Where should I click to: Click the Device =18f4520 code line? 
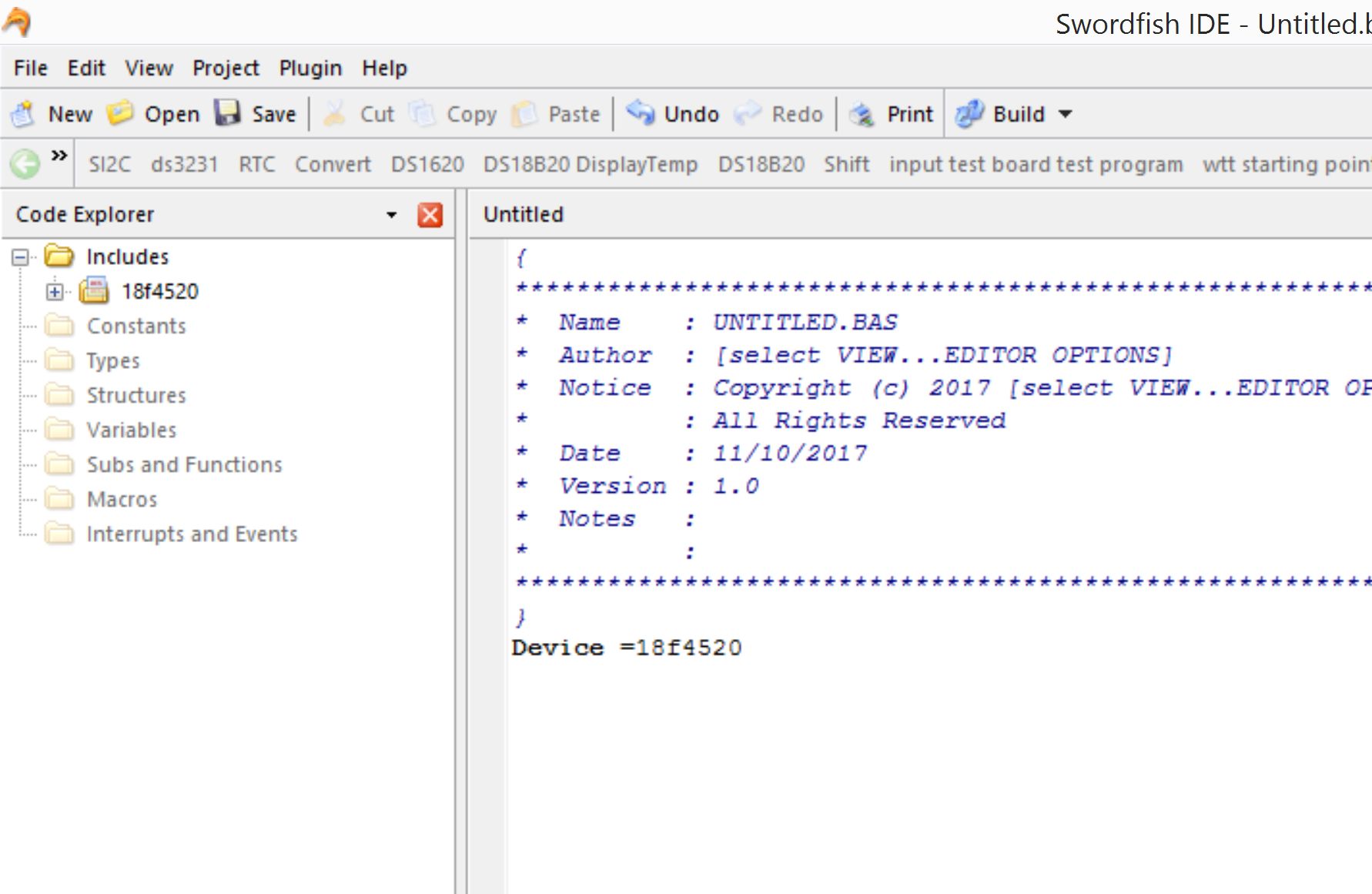[x=627, y=648]
